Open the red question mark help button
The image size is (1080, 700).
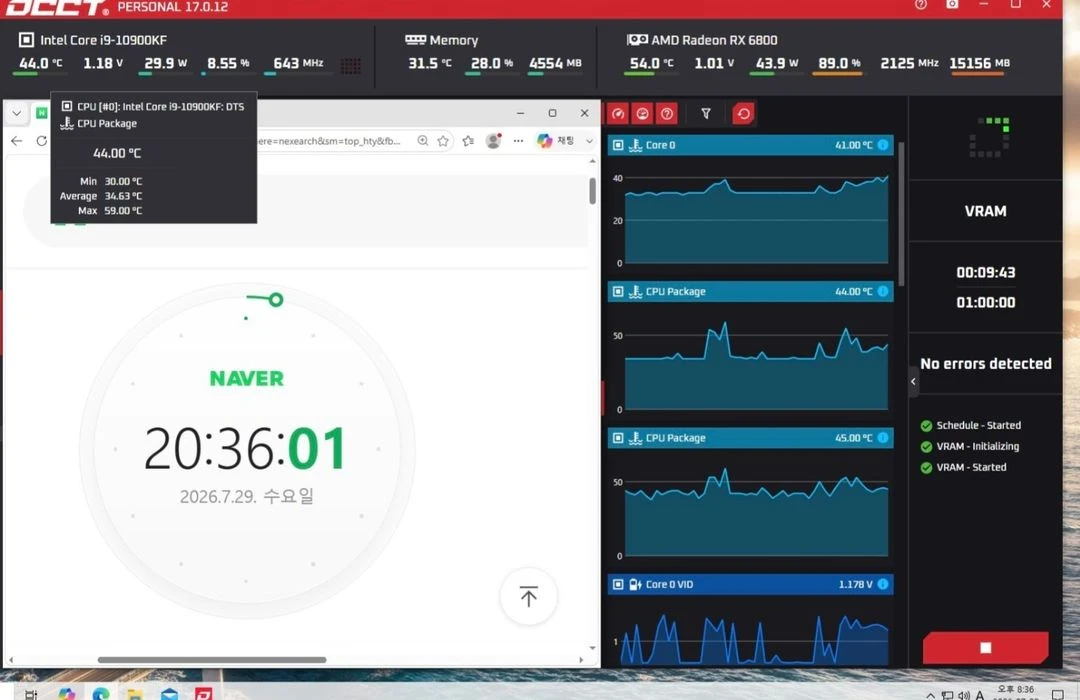pyautogui.click(x=667, y=114)
